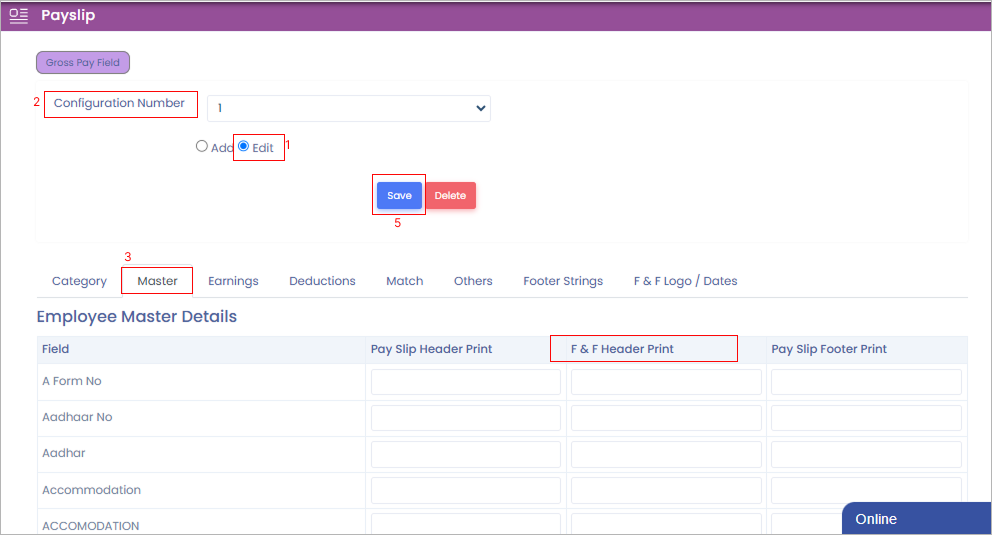
Task: Open the Configuration Number dropdown
Action: 348,108
